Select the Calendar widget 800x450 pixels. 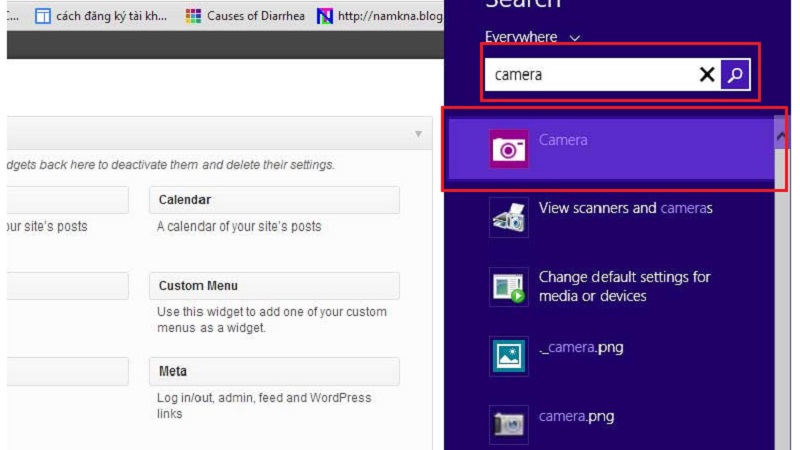pos(273,200)
